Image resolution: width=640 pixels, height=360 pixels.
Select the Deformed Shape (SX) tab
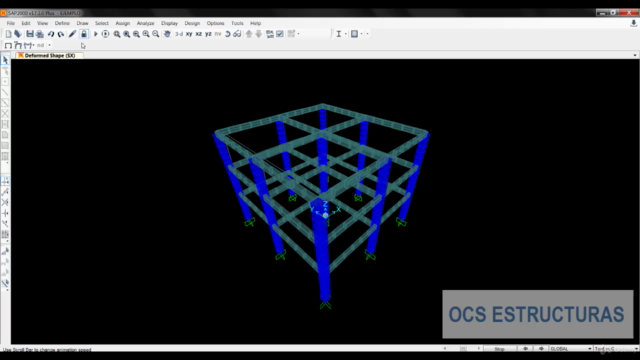49,56
